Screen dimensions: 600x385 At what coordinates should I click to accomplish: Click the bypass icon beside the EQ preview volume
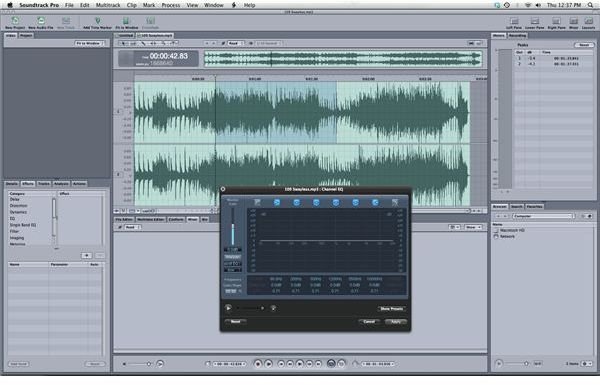273,308
